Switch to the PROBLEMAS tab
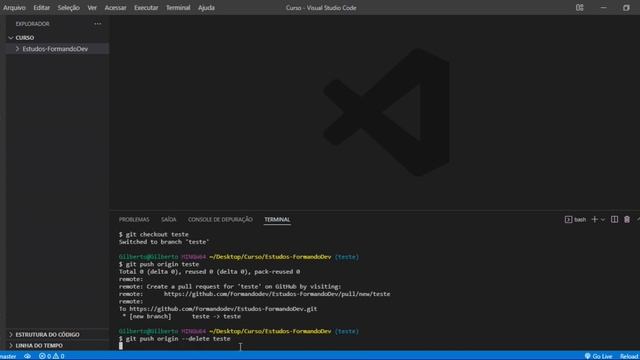This screenshot has width=640, height=360. pyautogui.click(x=134, y=220)
